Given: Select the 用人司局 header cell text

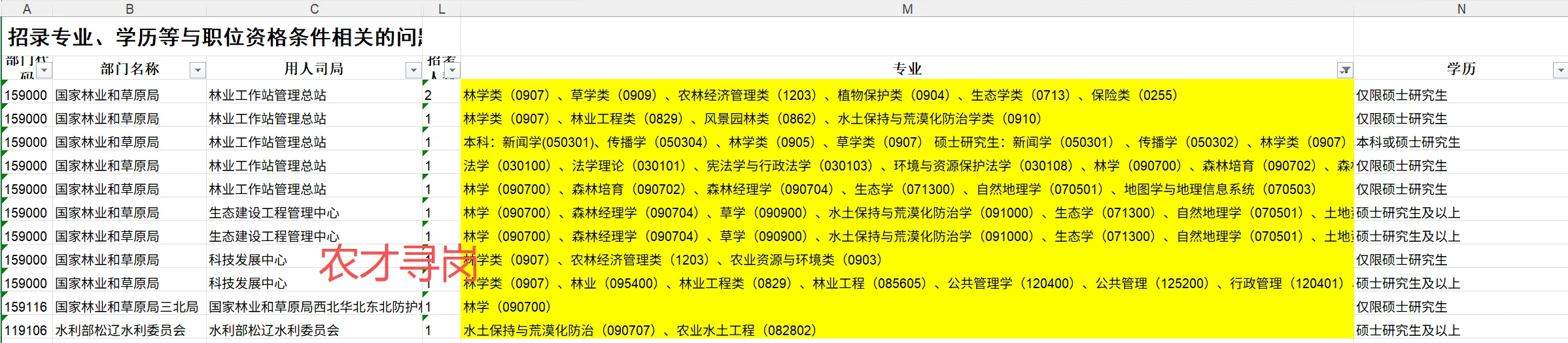Looking at the screenshot, I should coord(314,69).
